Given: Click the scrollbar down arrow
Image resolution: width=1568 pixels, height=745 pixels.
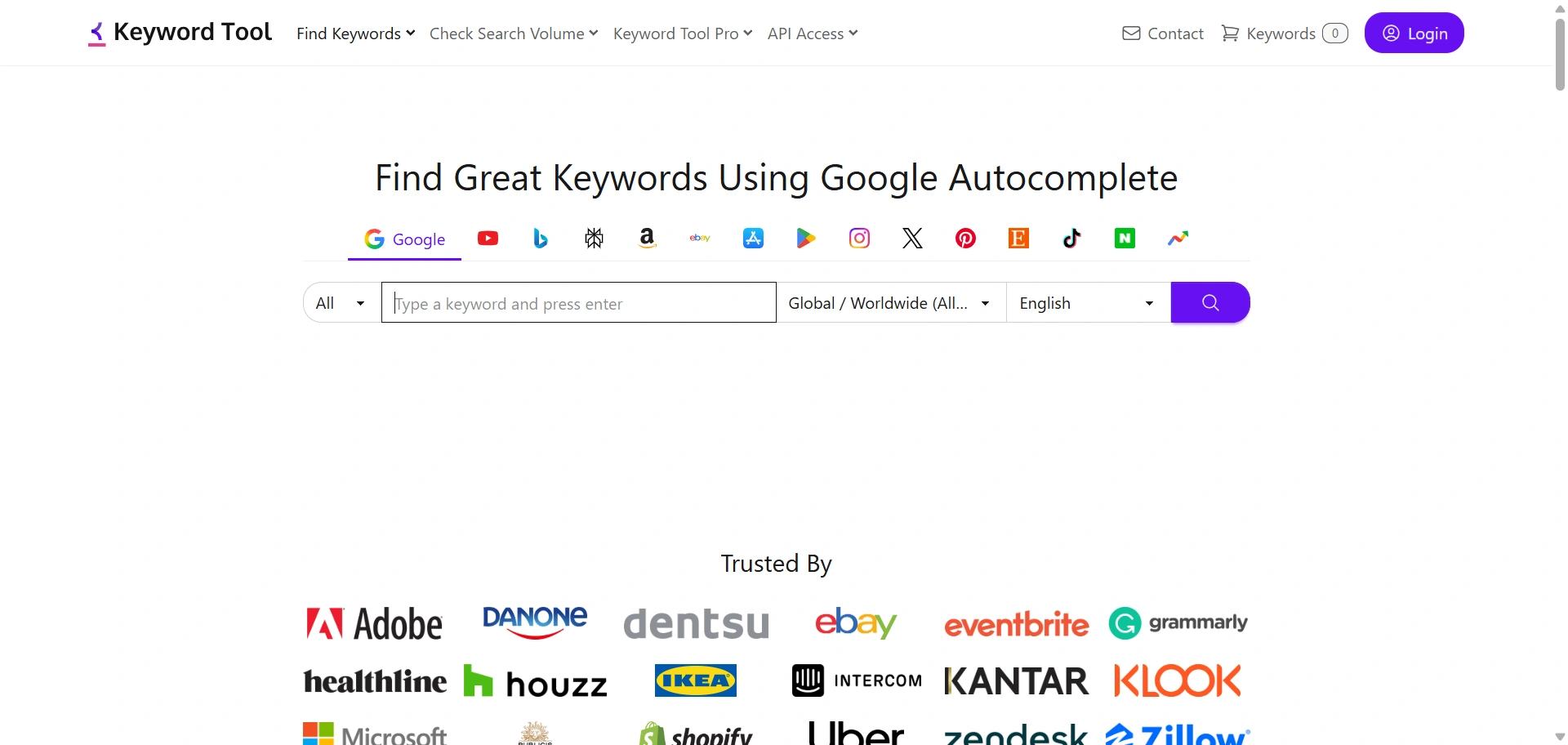Looking at the screenshot, I should (x=1560, y=737).
